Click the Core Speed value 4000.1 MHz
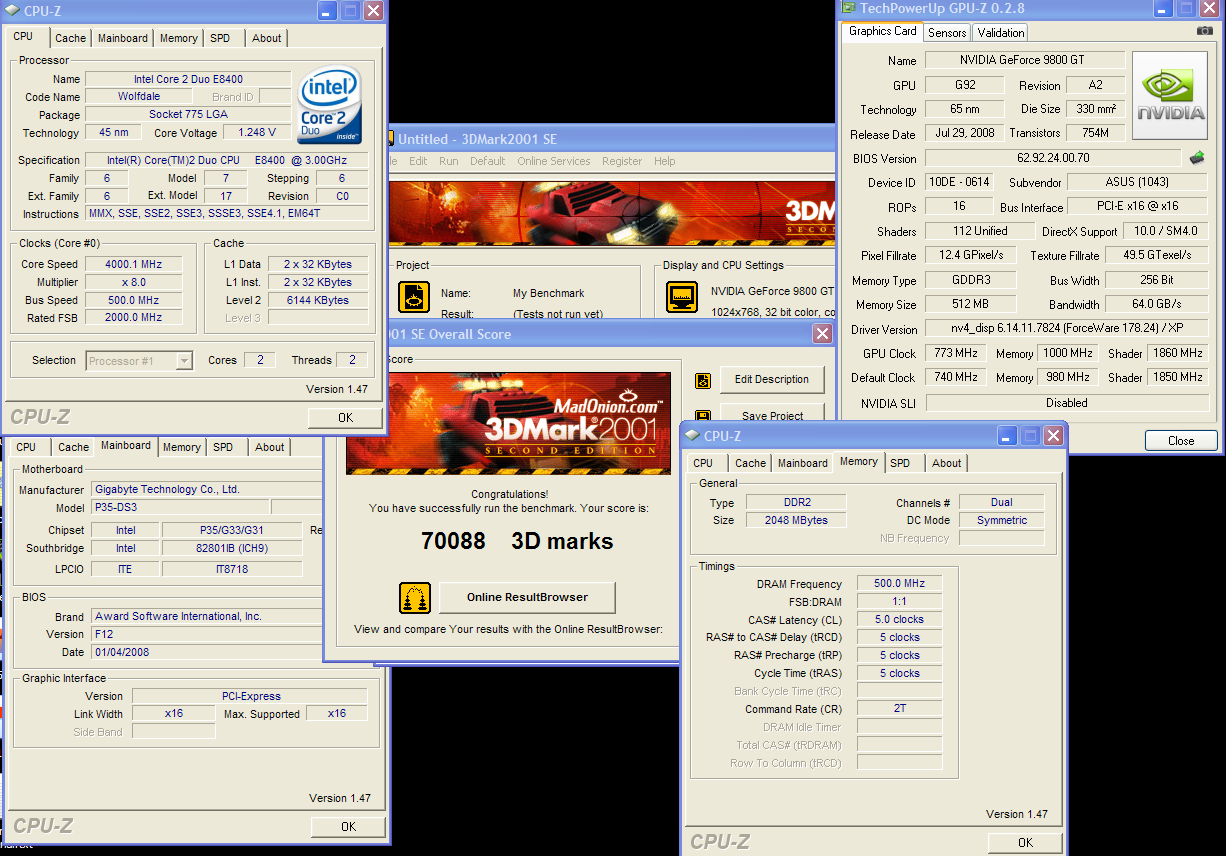Image resolution: width=1227 pixels, height=856 pixels. [x=133, y=265]
